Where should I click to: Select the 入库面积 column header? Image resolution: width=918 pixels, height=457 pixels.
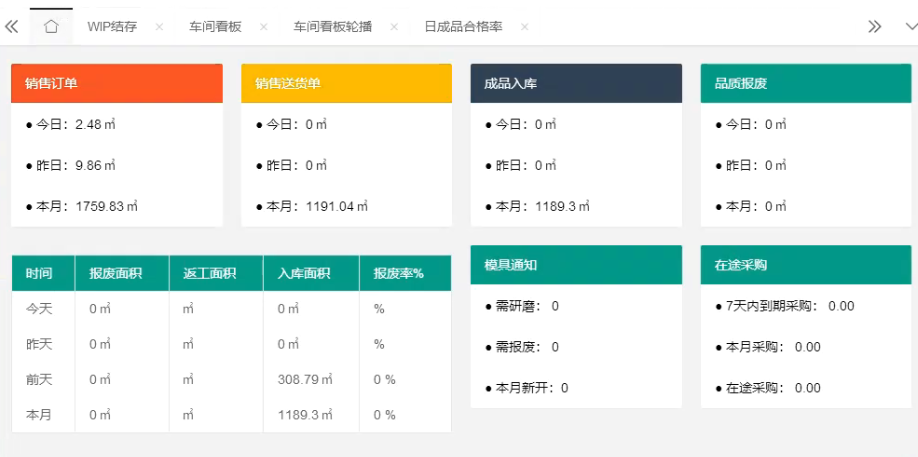point(310,273)
